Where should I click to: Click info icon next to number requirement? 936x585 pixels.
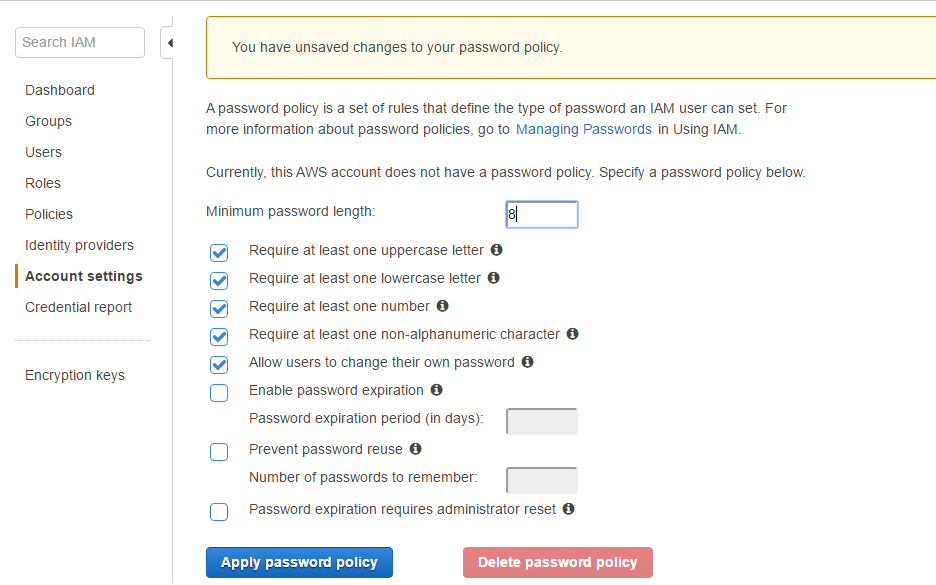click(x=443, y=306)
